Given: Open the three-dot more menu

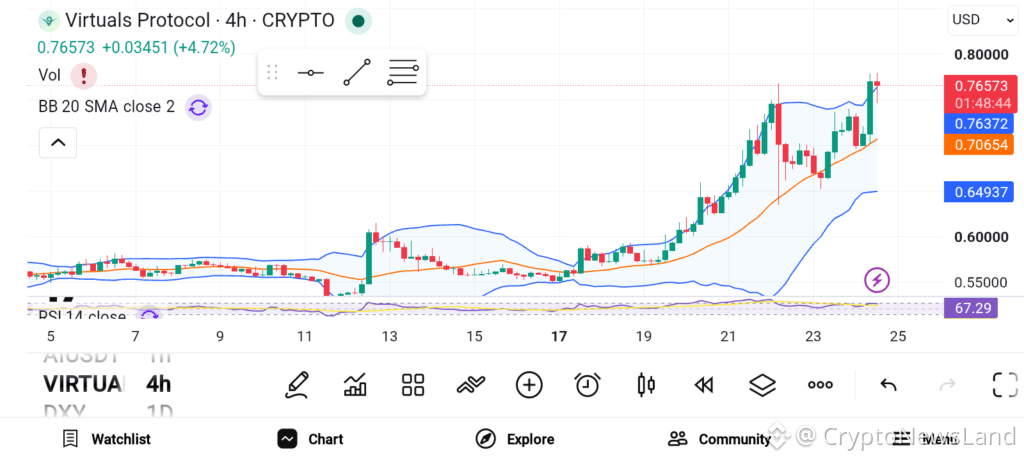Looking at the screenshot, I should [x=820, y=385].
